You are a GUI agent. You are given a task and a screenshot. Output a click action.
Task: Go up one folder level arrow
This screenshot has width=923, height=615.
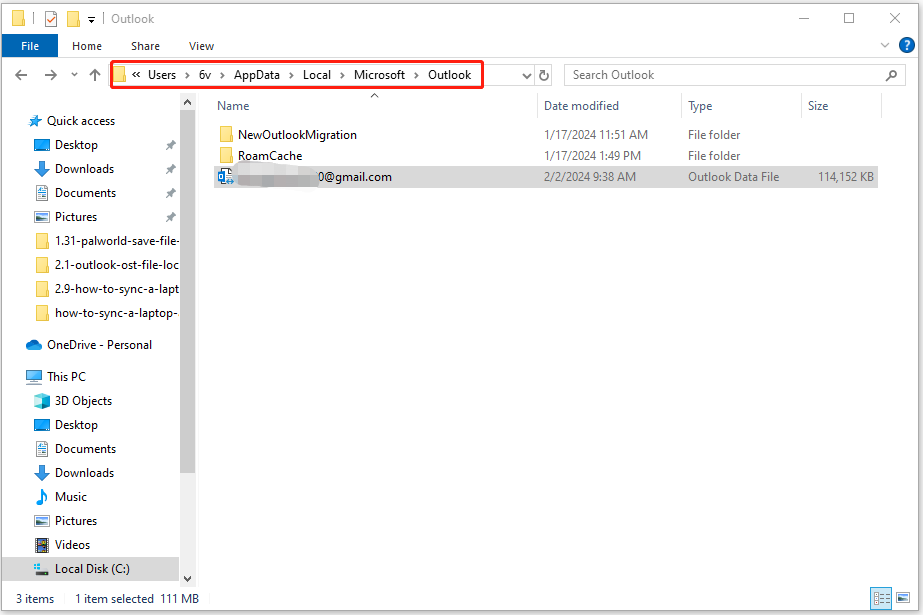coord(95,75)
